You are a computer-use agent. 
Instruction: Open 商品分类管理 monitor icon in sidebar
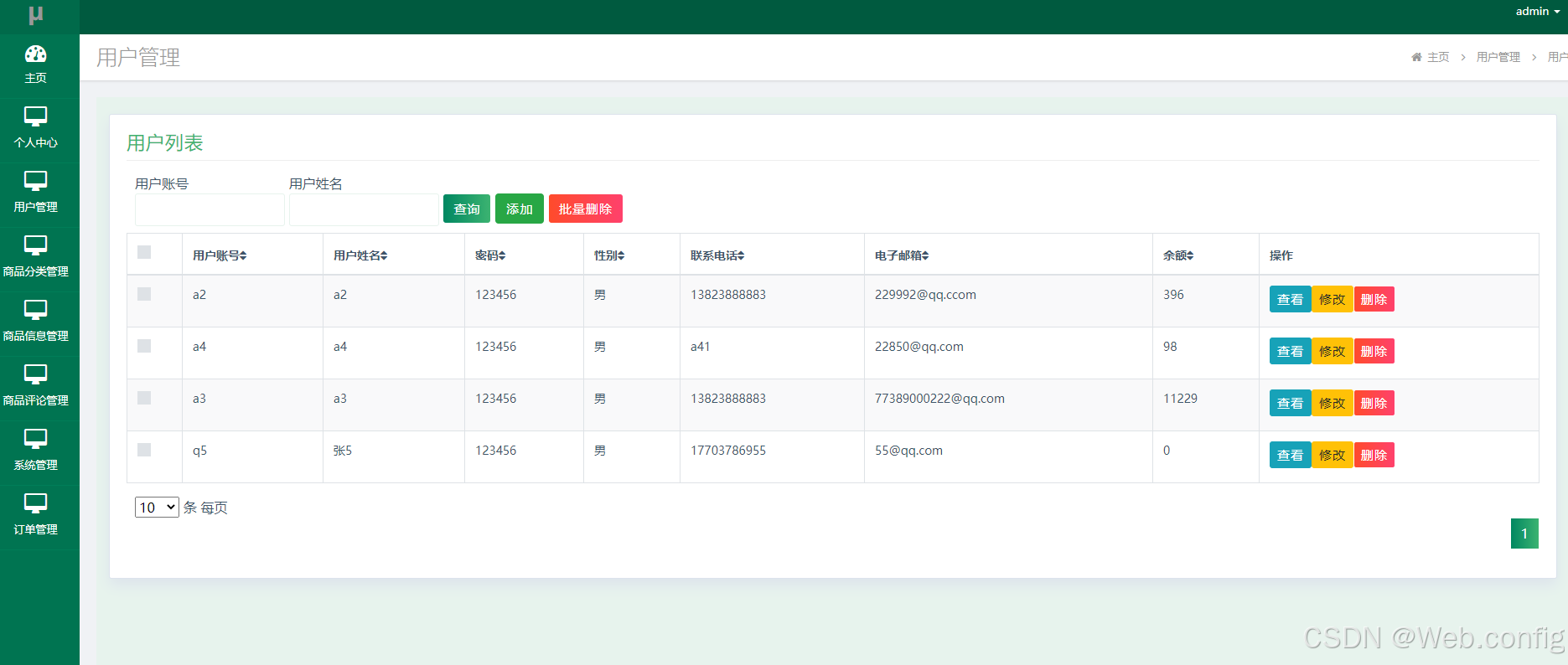(x=35, y=245)
